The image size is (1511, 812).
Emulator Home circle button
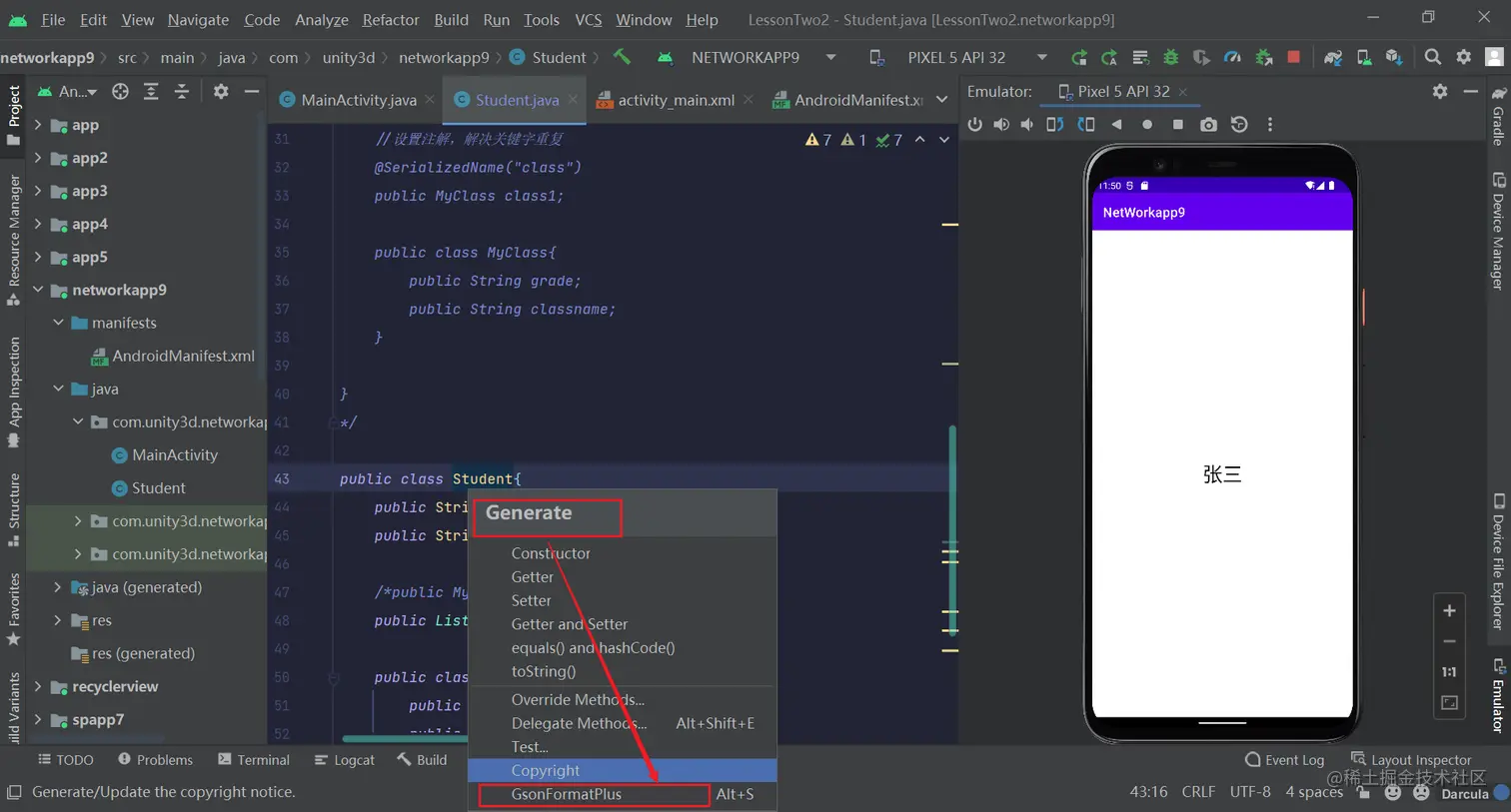[1147, 125]
